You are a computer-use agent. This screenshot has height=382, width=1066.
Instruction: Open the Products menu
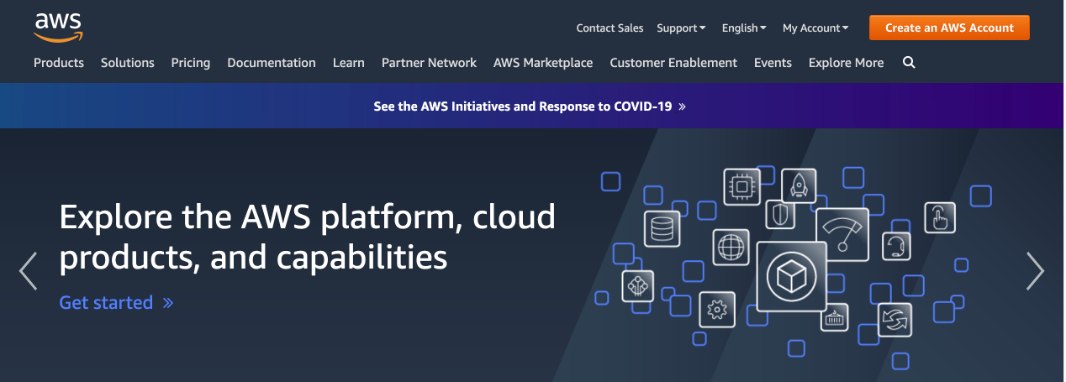[58, 63]
